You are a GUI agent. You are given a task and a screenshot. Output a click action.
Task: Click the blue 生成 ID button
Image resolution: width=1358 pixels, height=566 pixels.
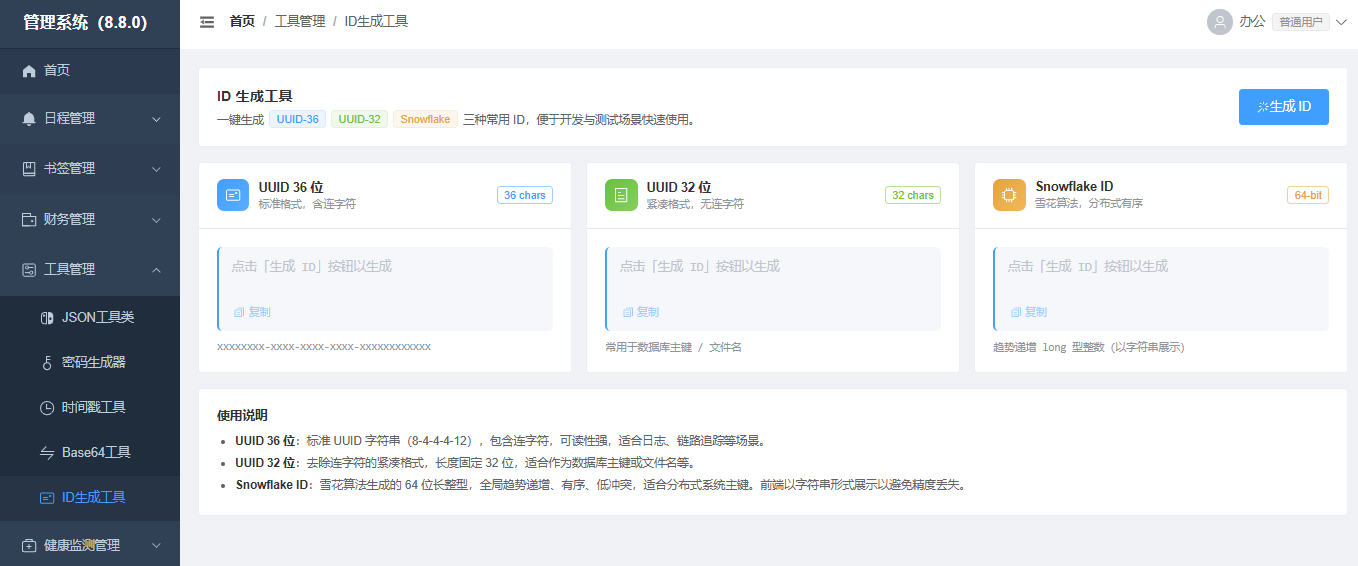[1283, 106]
